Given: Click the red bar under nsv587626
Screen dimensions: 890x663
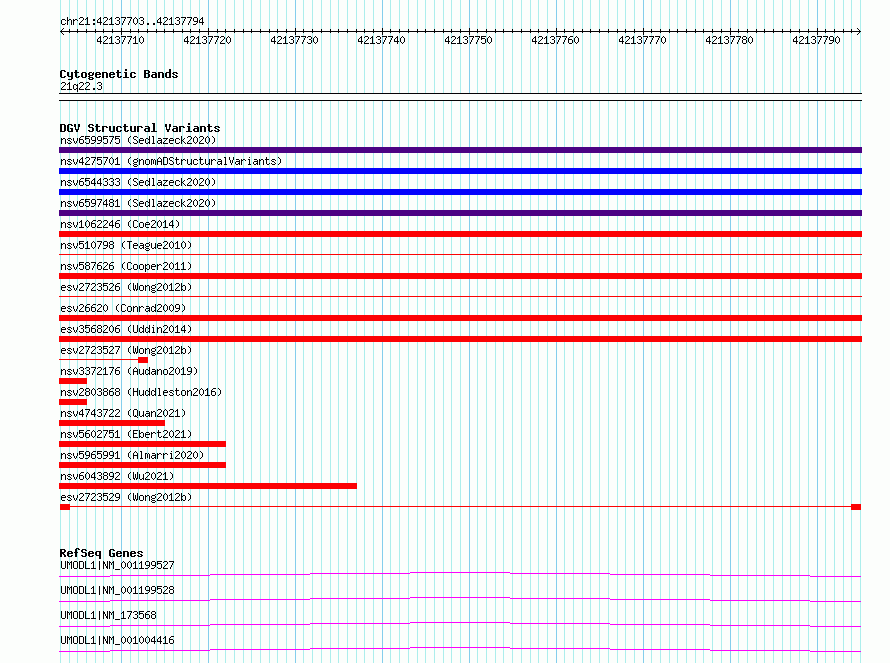Looking at the screenshot, I should coord(460,276).
